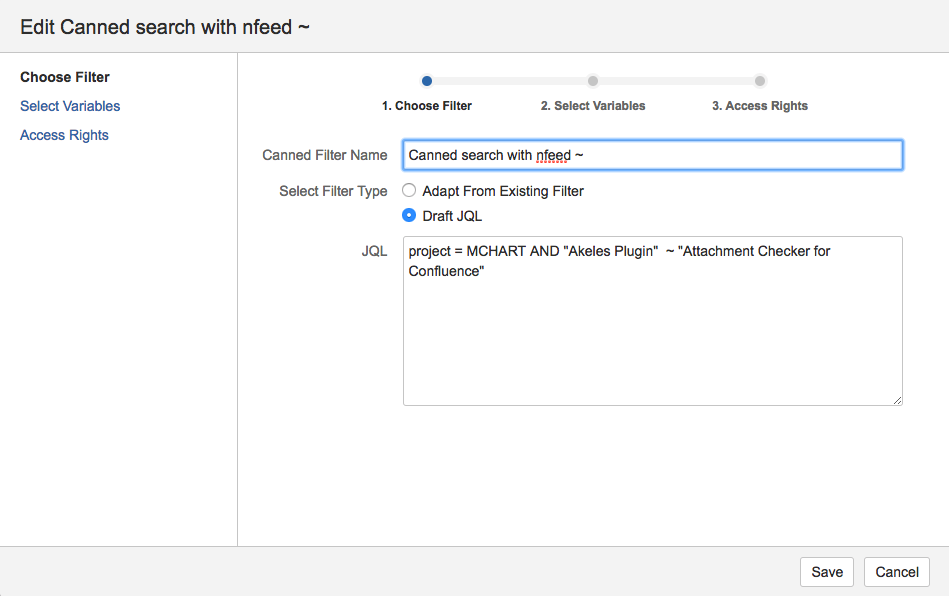Select the Choose Filter entry in the sidebar
The height and width of the screenshot is (596, 949).
(64, 77)
